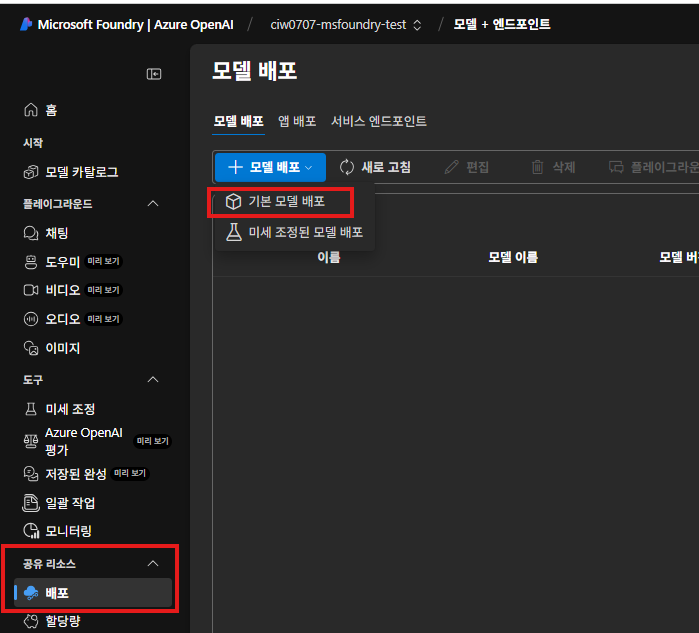Click the Home (홈) icon in sidebar
The height and width of the screenshot is (633, 699).
click(30, 110)
